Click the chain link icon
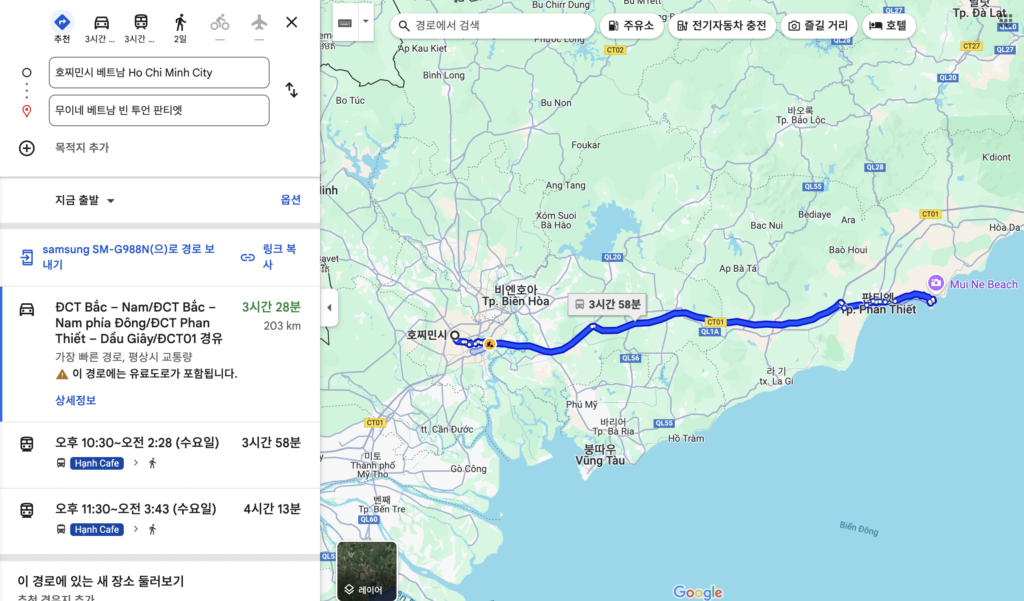 [x=248, y=257]
